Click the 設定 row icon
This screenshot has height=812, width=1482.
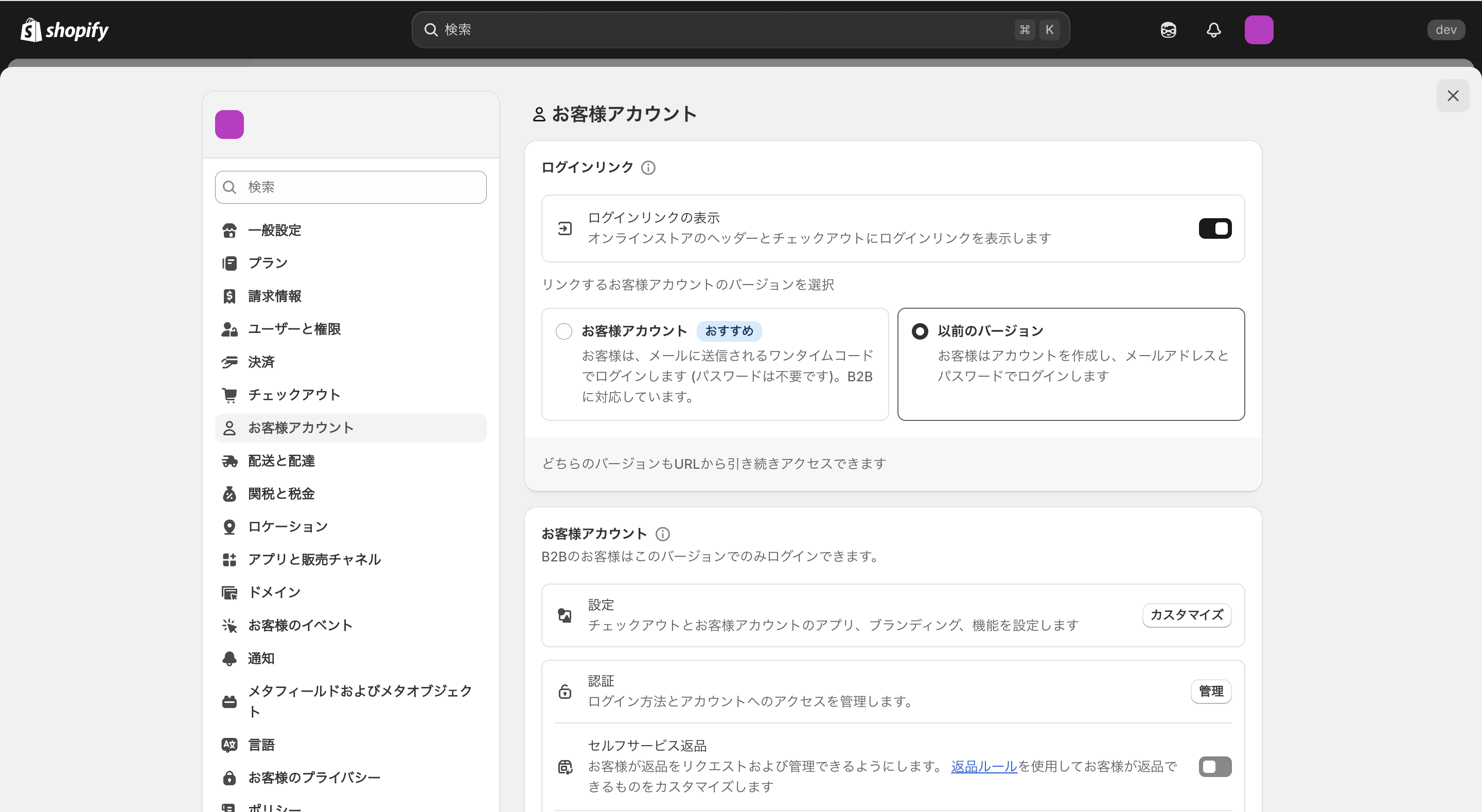[x=565, y=616]
